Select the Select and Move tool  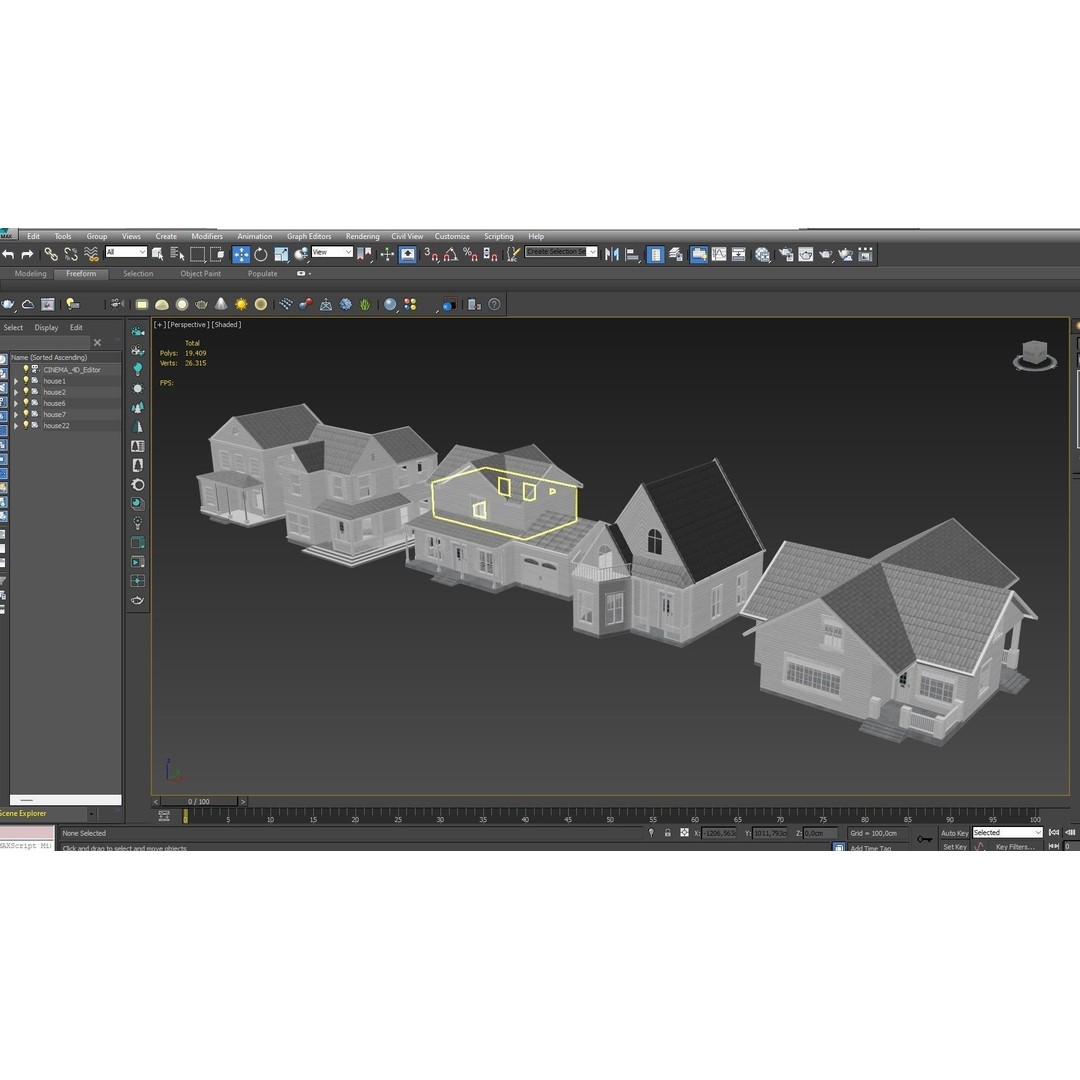[241, 253]
